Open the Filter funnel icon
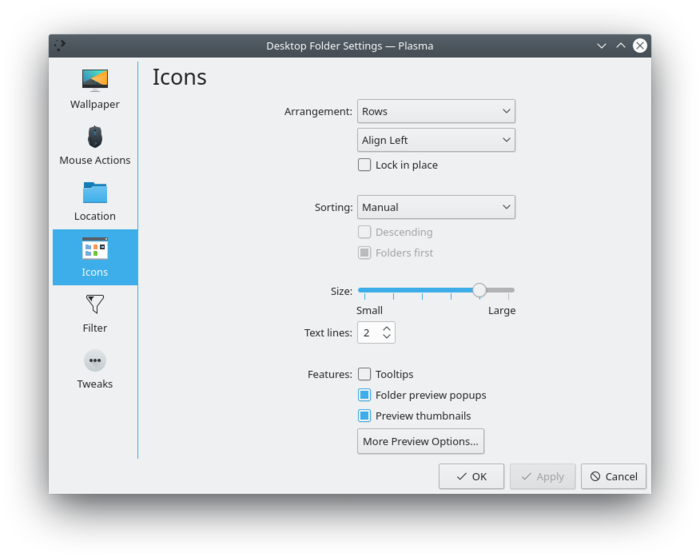The image size is (700, 557). 95,304
